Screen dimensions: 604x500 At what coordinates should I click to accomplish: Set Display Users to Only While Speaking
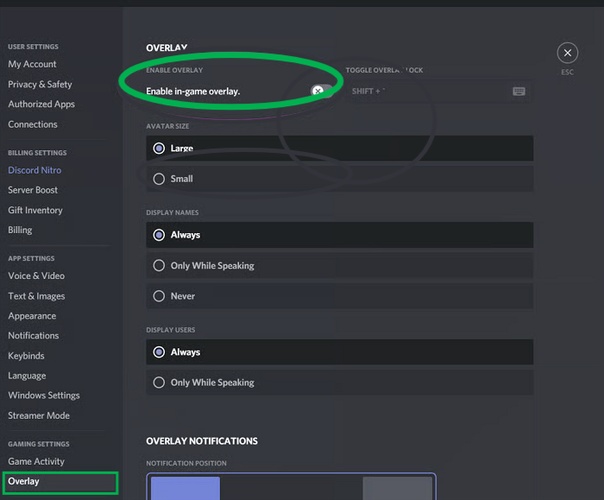[x=159, y=383]
